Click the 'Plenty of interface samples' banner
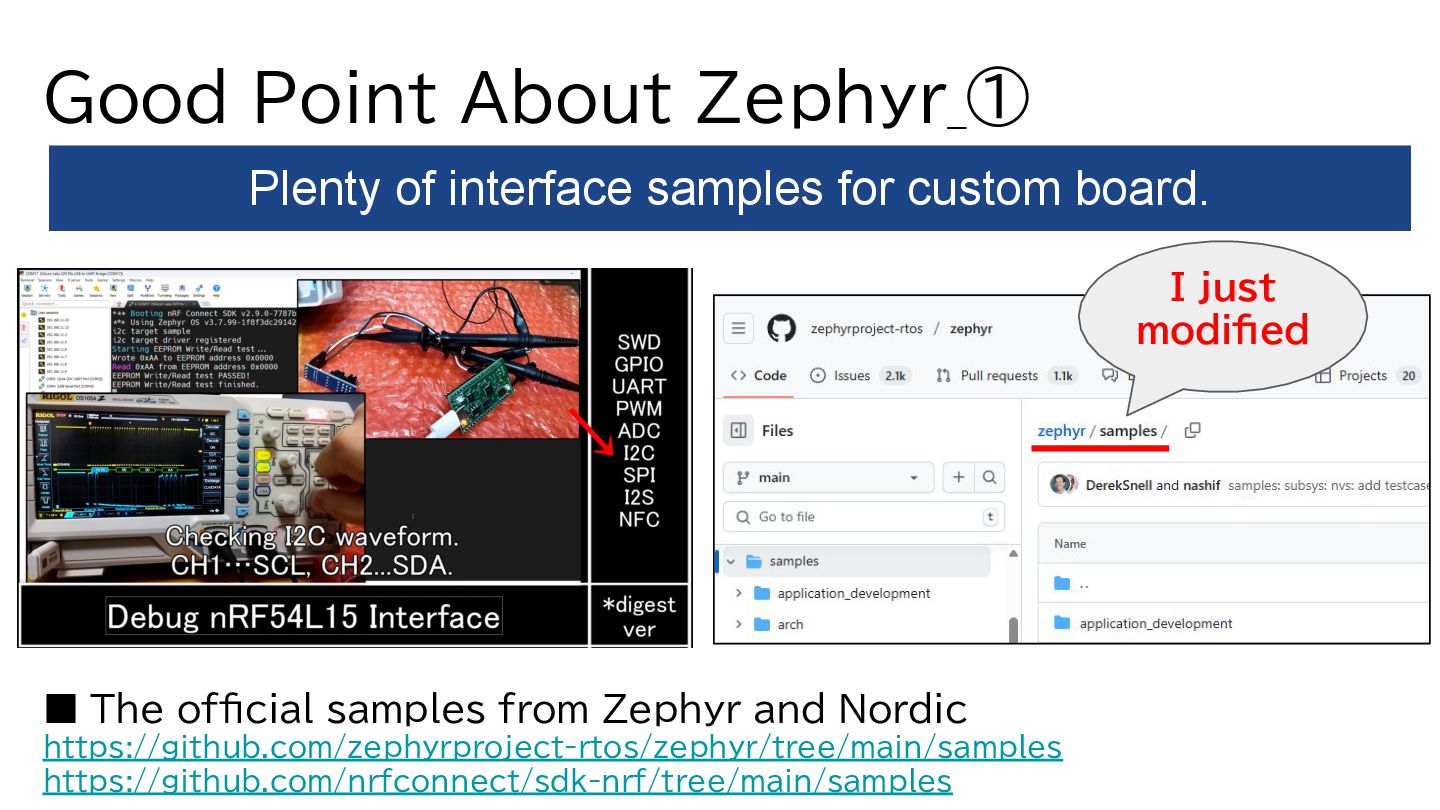The height and width of the screenshot is (810, 1440). pos(729,188)
